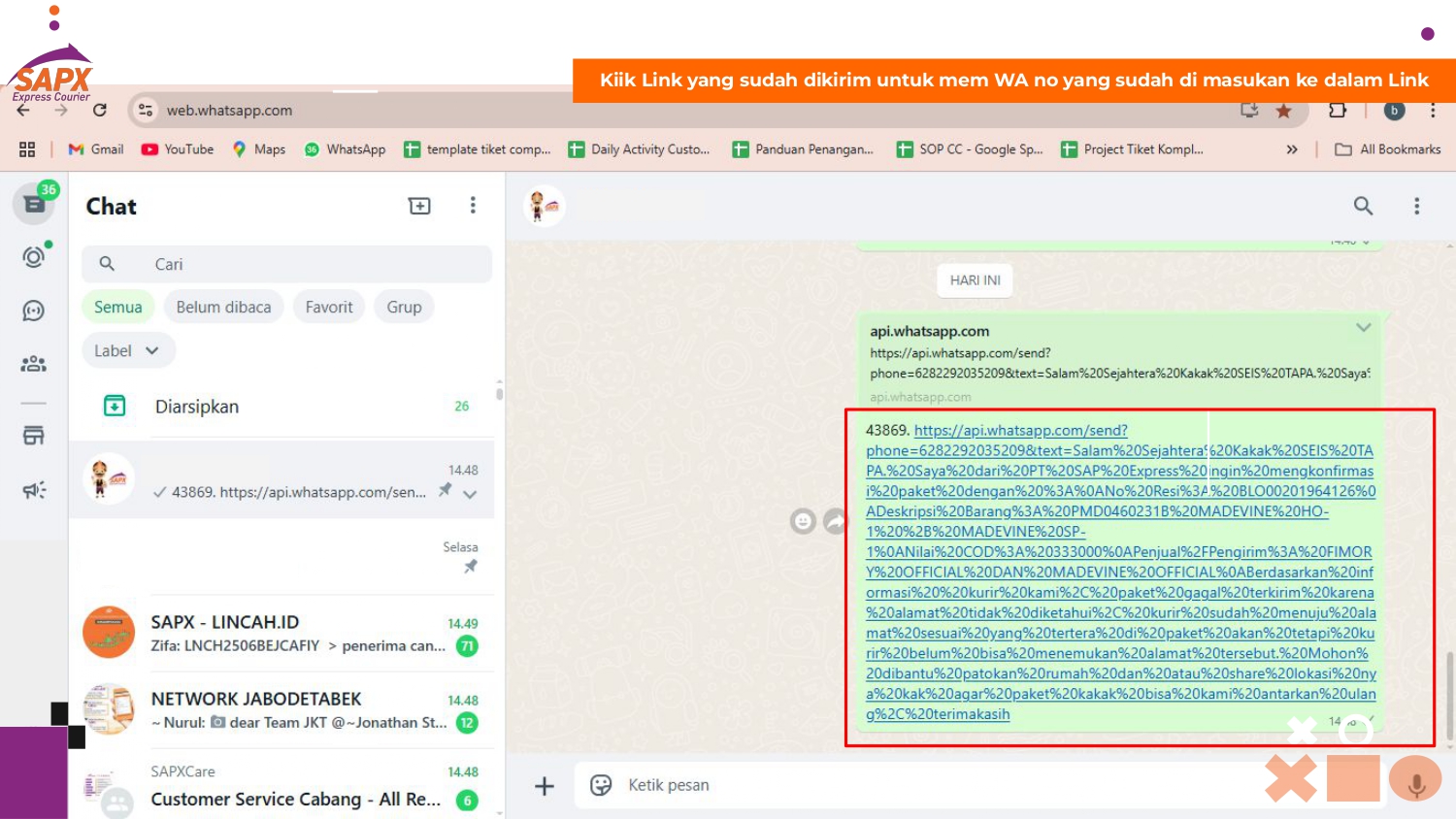Open the Chrome profile avatar

tap(1394, 110)
